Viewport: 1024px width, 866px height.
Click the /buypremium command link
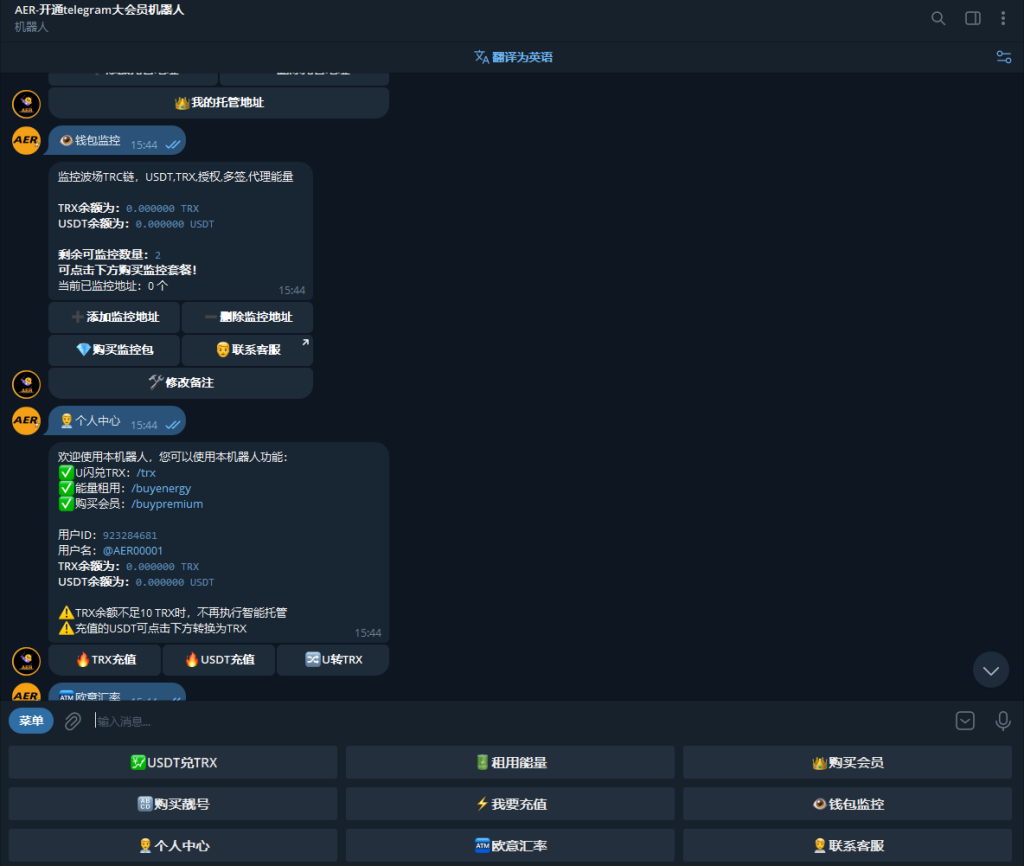coord(166,503)
